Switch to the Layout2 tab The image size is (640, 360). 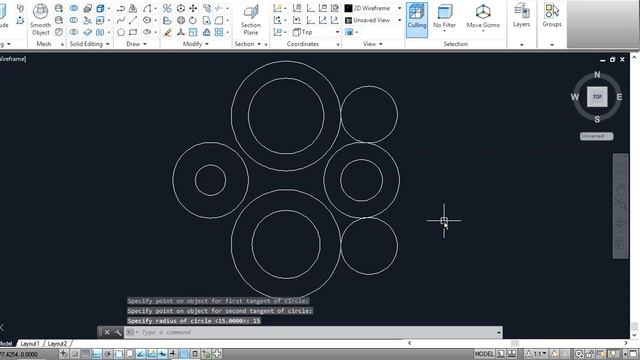(57, 344)
